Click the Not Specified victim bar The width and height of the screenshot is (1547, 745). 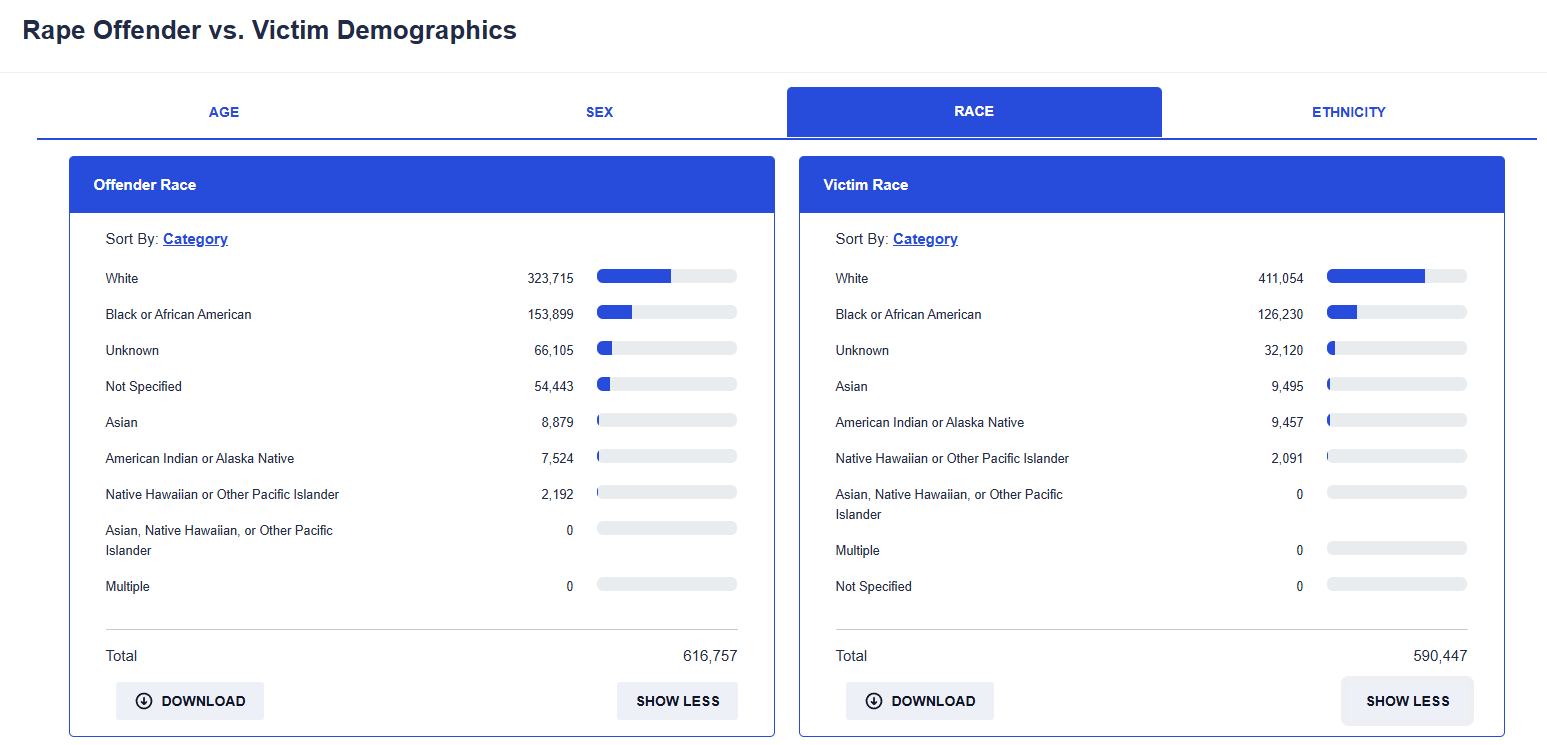[1397, 584]
